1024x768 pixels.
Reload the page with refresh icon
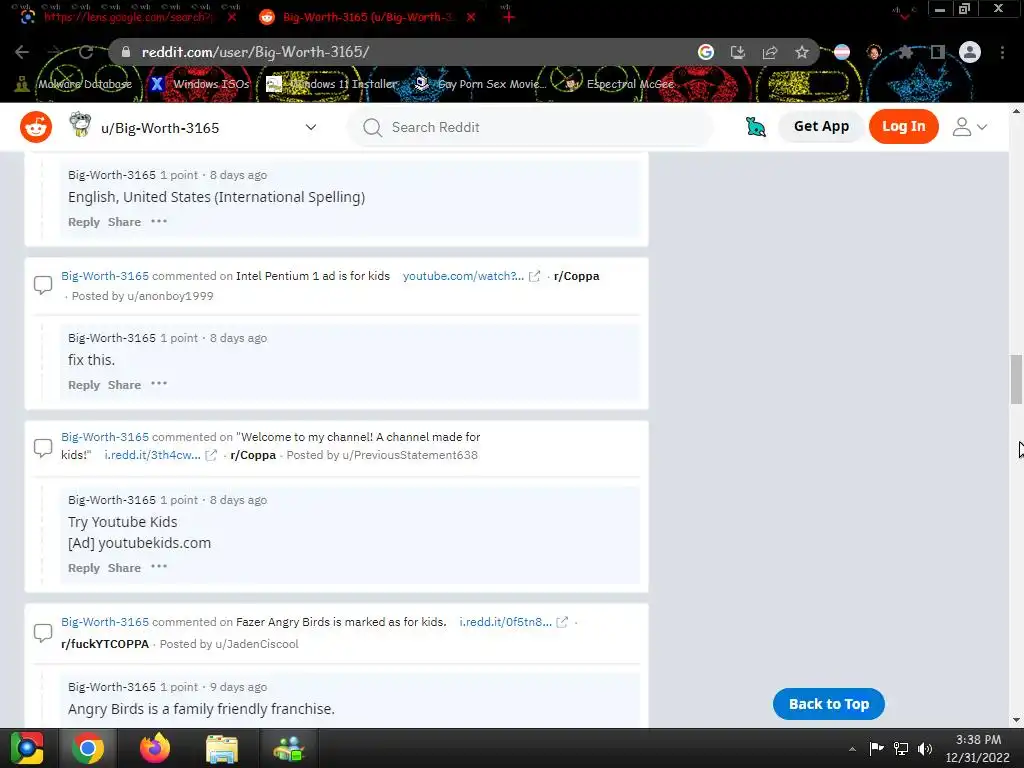pyautogui.click(x=86, y=52)
